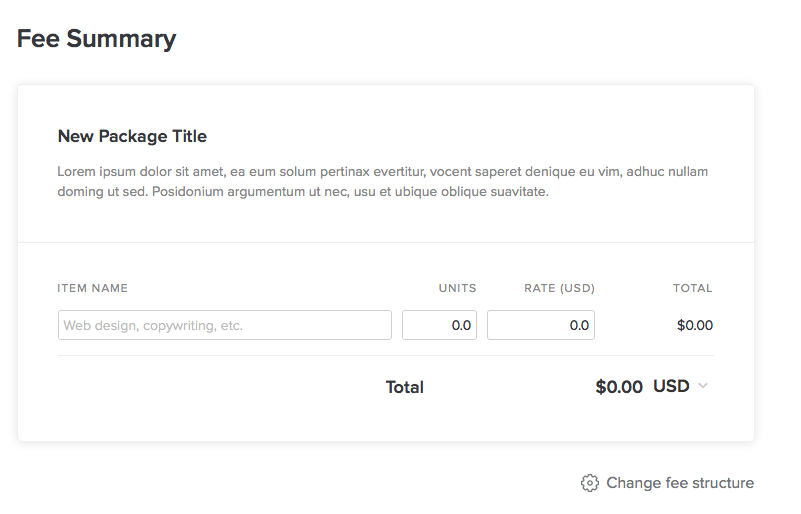This screenshot has height=514, width=801.
Task: Click the divider line below the package description
Action: point(385,242)
